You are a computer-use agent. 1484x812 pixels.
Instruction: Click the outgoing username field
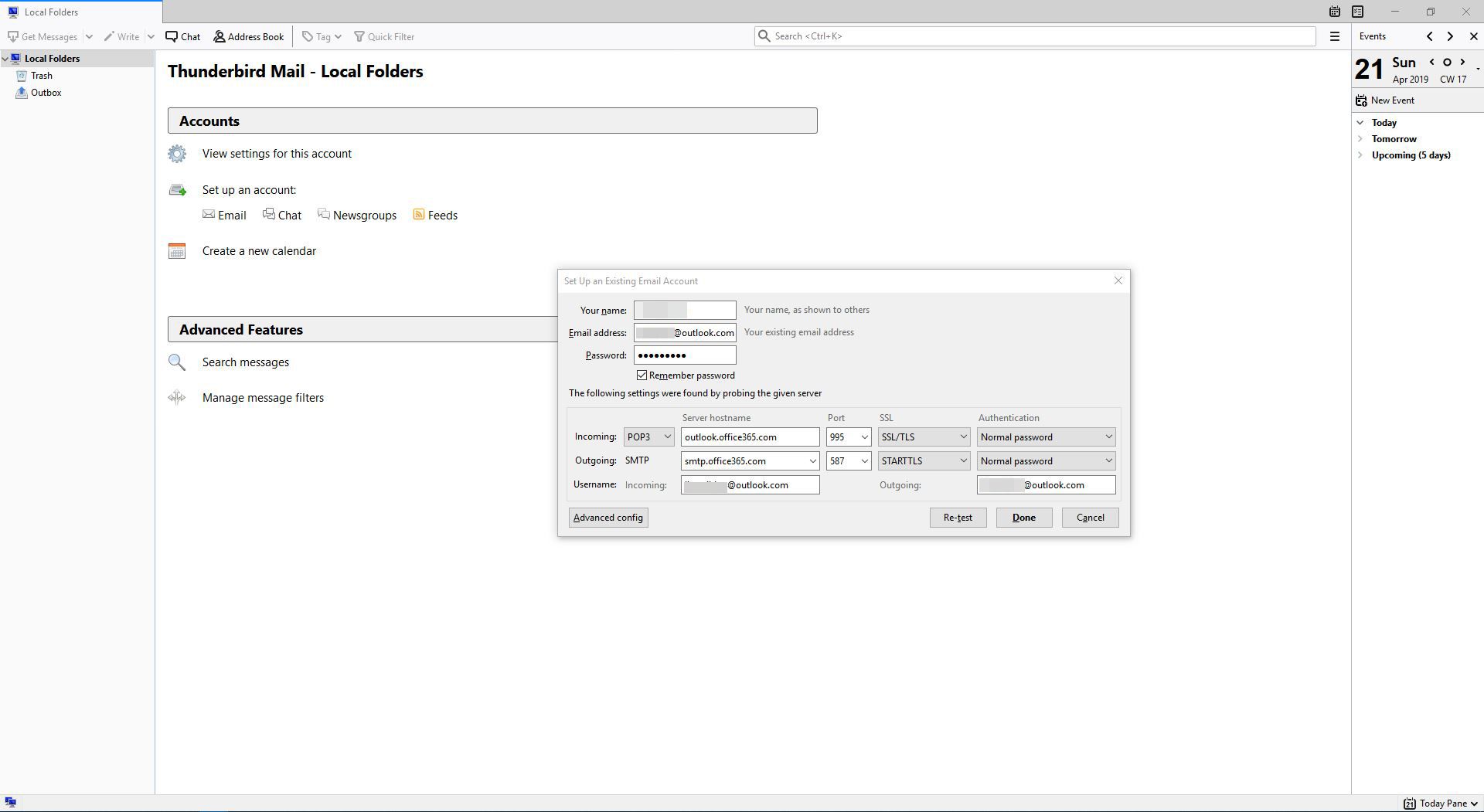click(x=1046, y=485)
